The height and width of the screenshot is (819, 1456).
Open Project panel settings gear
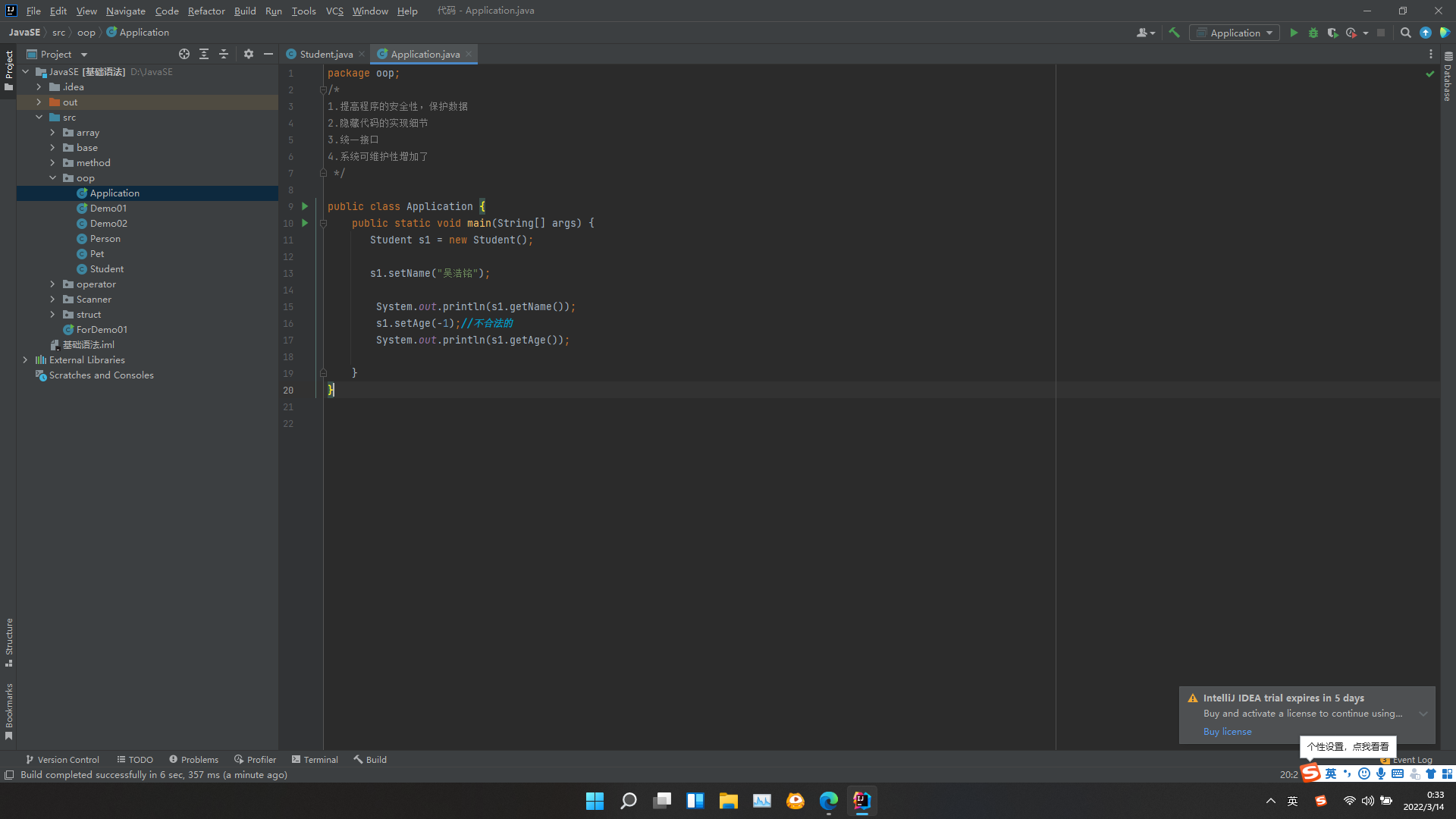coord(249,54)
